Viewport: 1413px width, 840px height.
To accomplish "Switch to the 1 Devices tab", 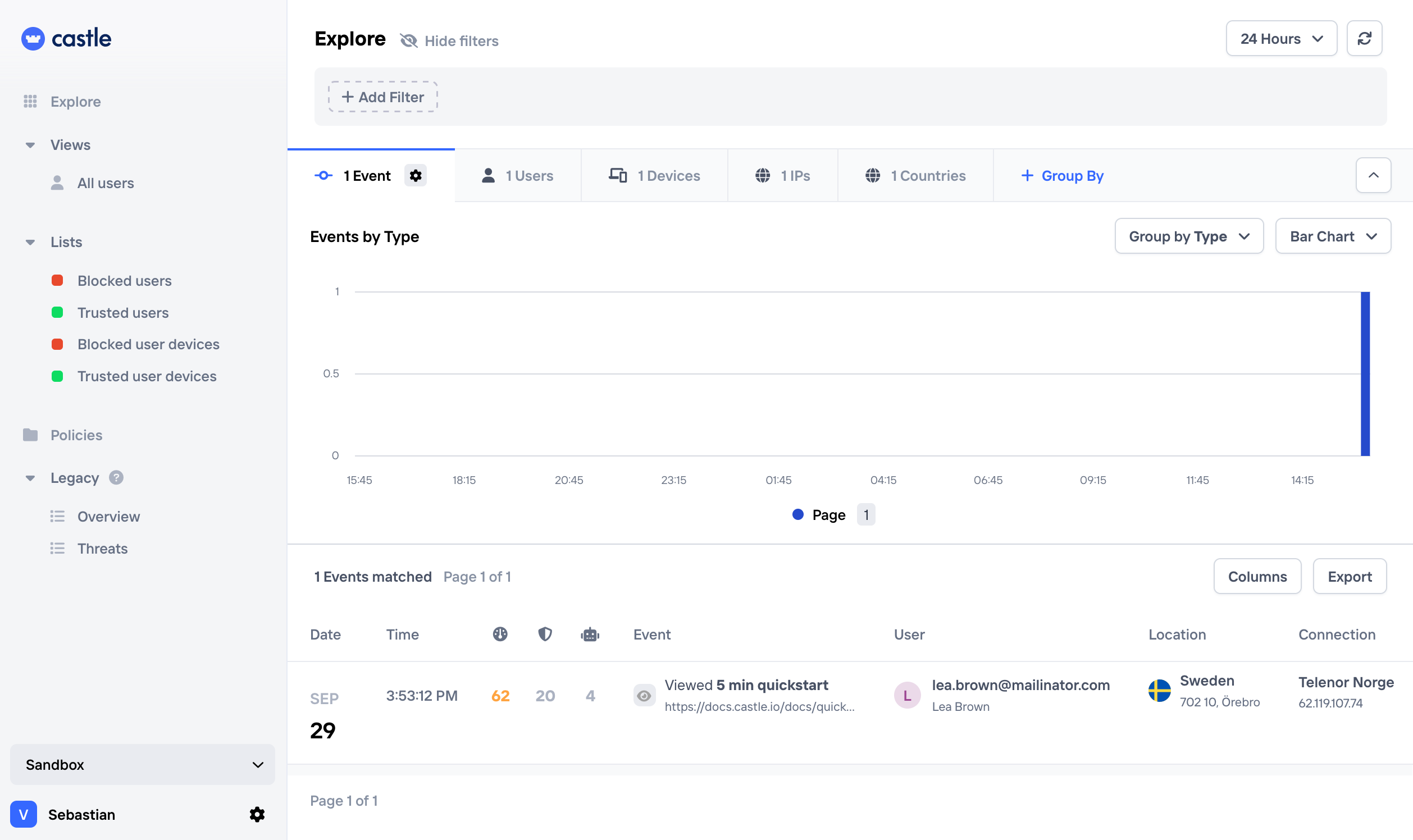I will pos(654,176).
